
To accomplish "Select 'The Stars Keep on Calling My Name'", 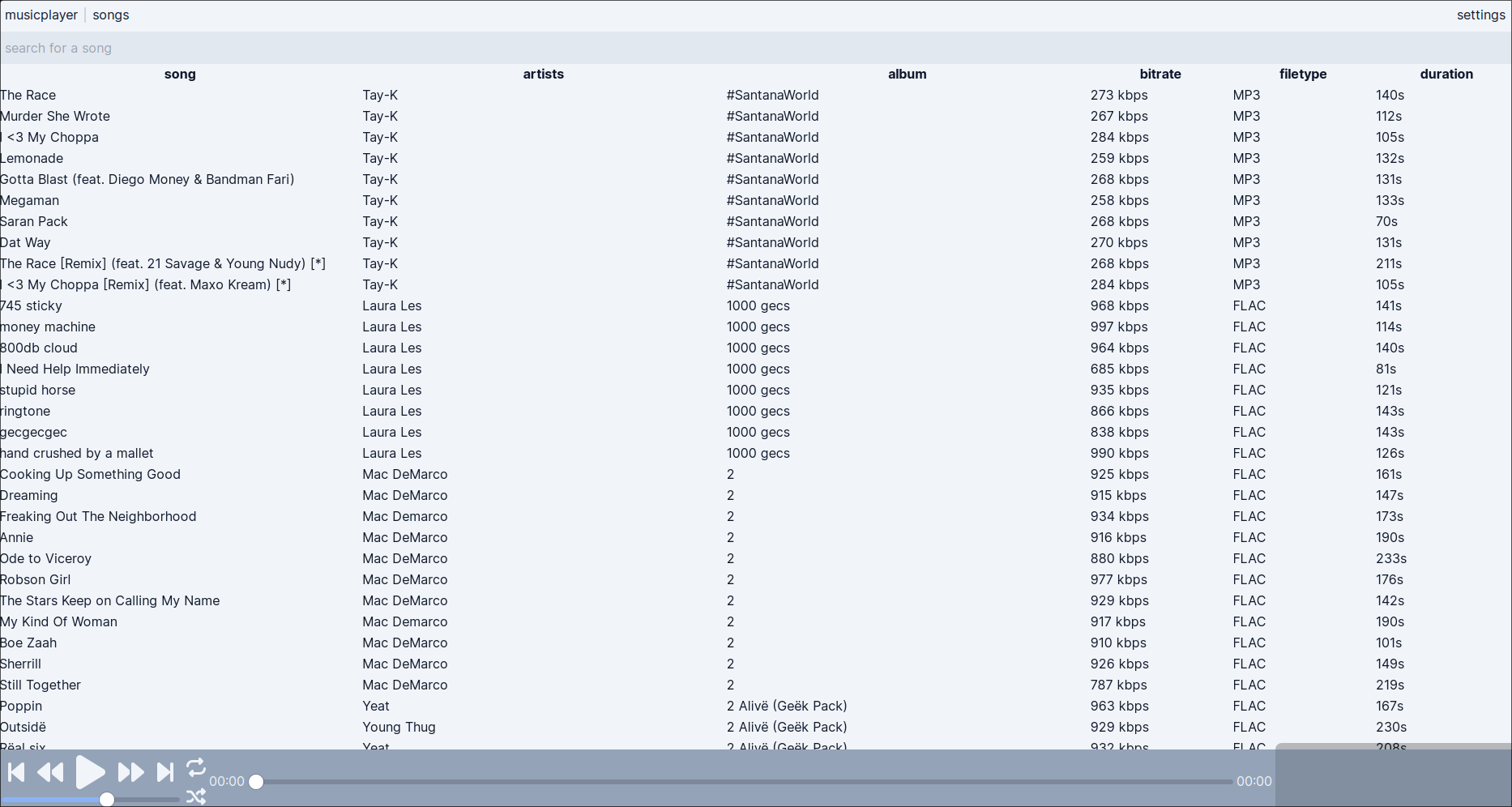I will click(110, 600).
